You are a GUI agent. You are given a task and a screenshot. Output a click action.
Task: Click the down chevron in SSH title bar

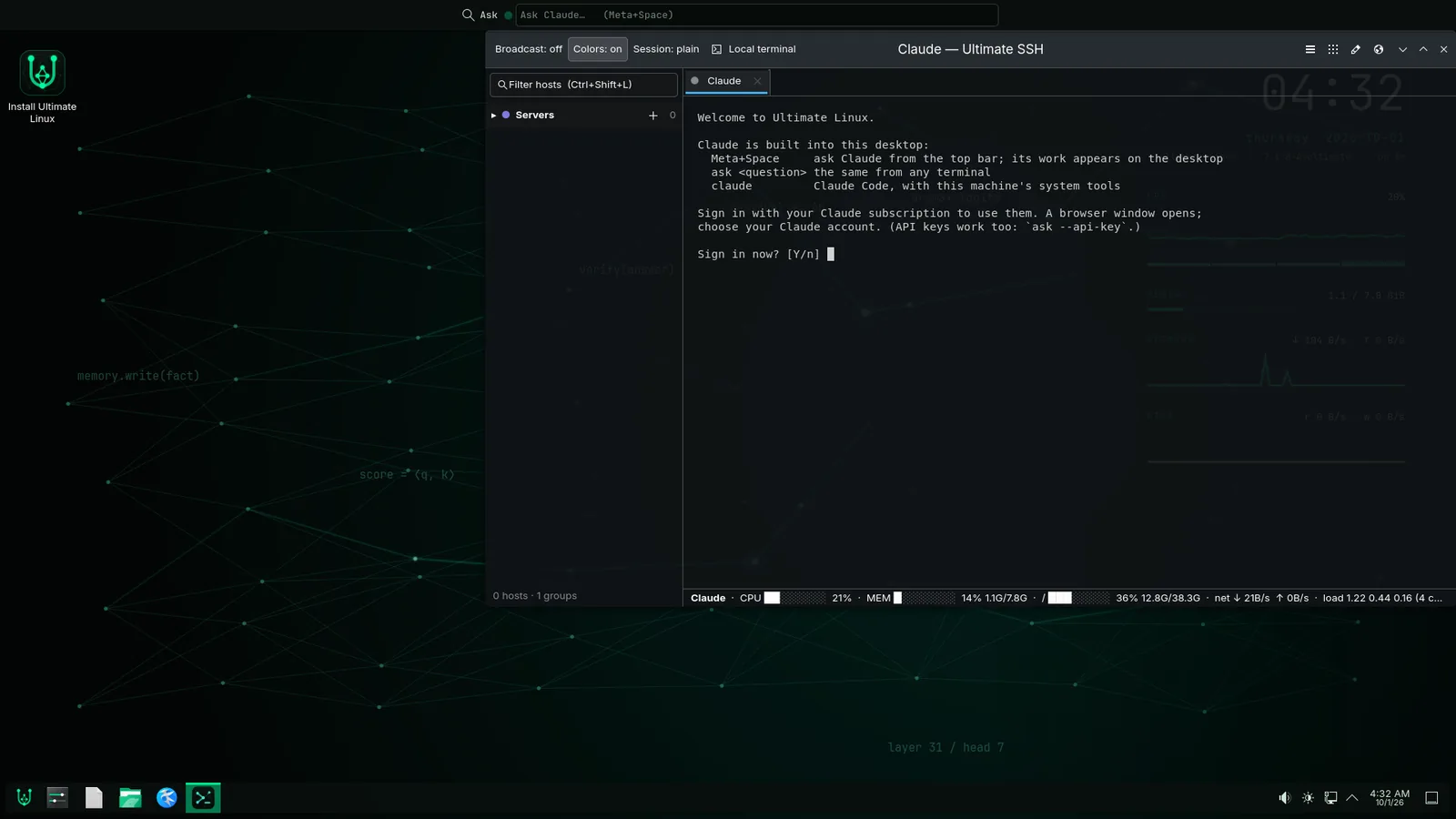pyautogui.click(x=1402, y=49)
